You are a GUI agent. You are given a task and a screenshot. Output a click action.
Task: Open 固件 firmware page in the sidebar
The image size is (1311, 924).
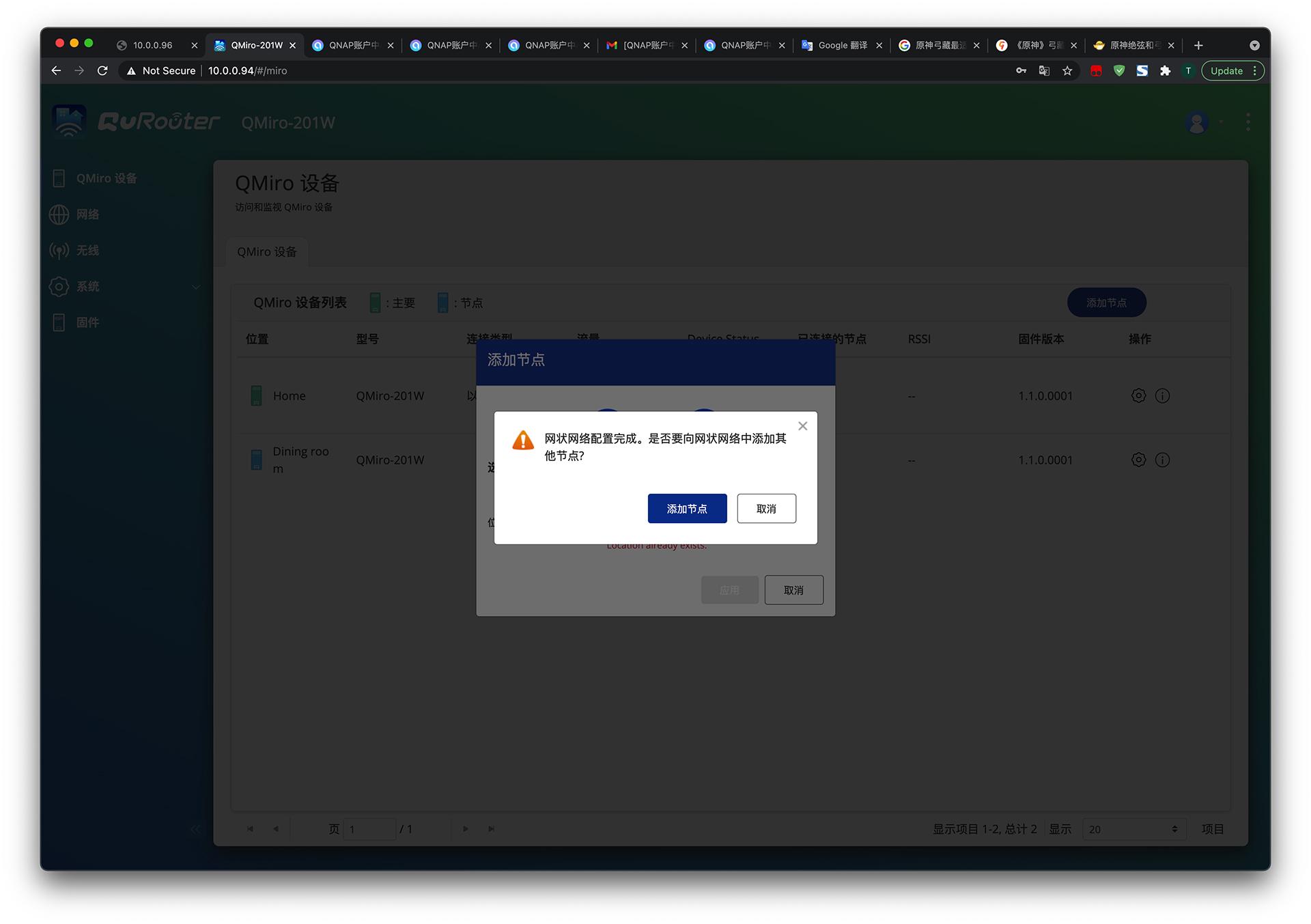point(87,322)
